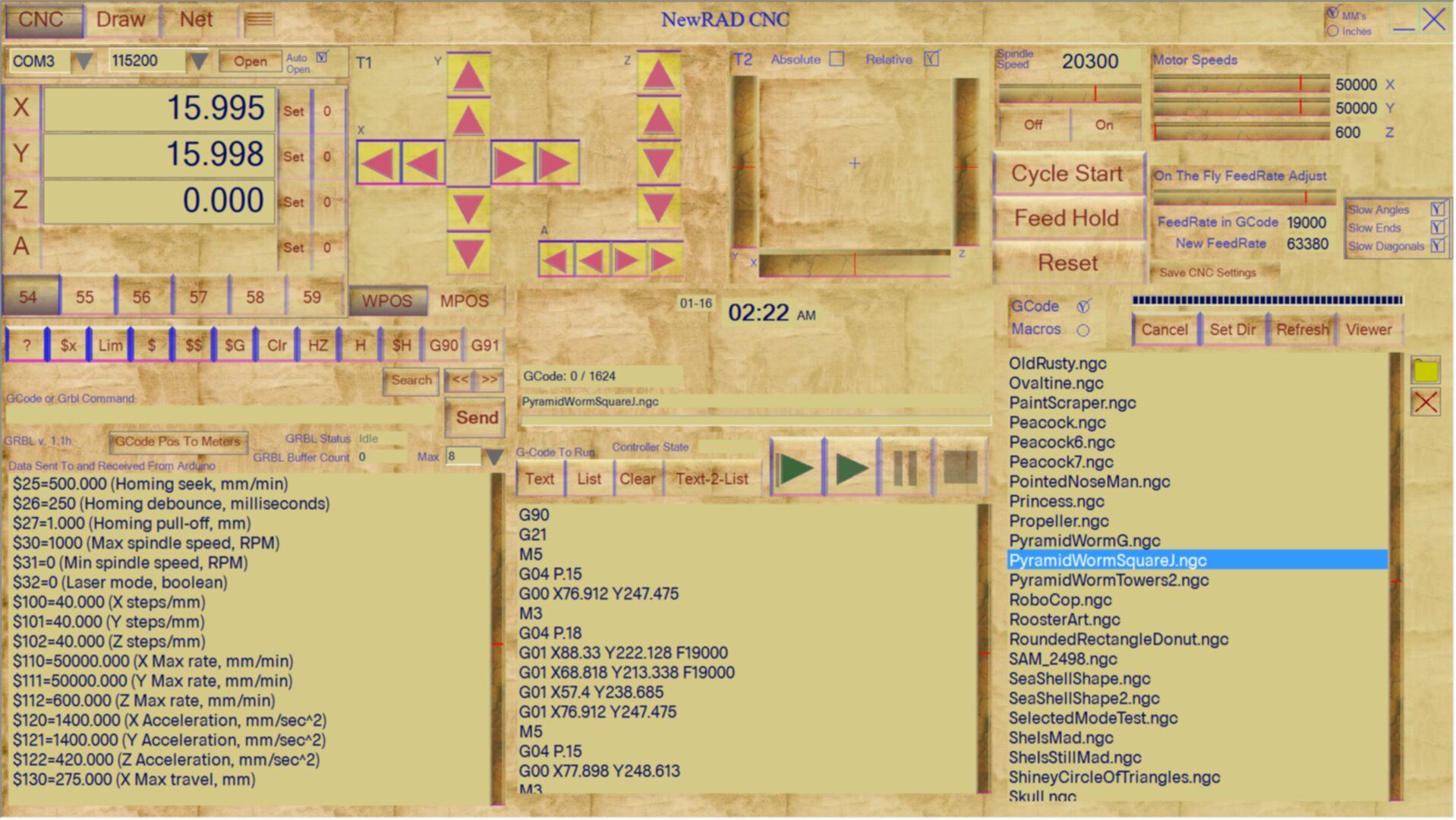This screenshot has width=1456, height=820.
Task: Toggle Slow Diagonals checkbox
Action: [x=1437, y=246]
